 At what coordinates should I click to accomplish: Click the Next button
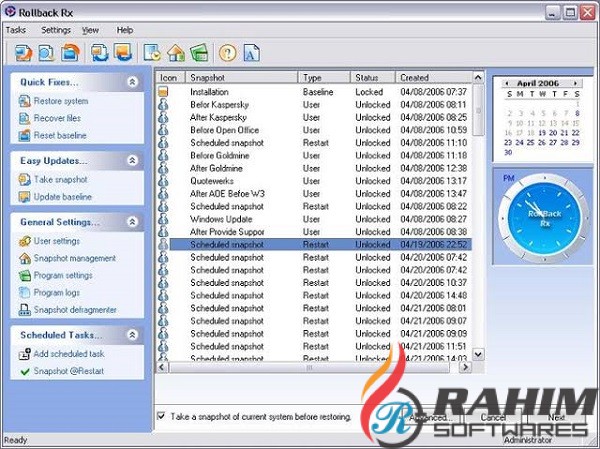coord(556,417)
